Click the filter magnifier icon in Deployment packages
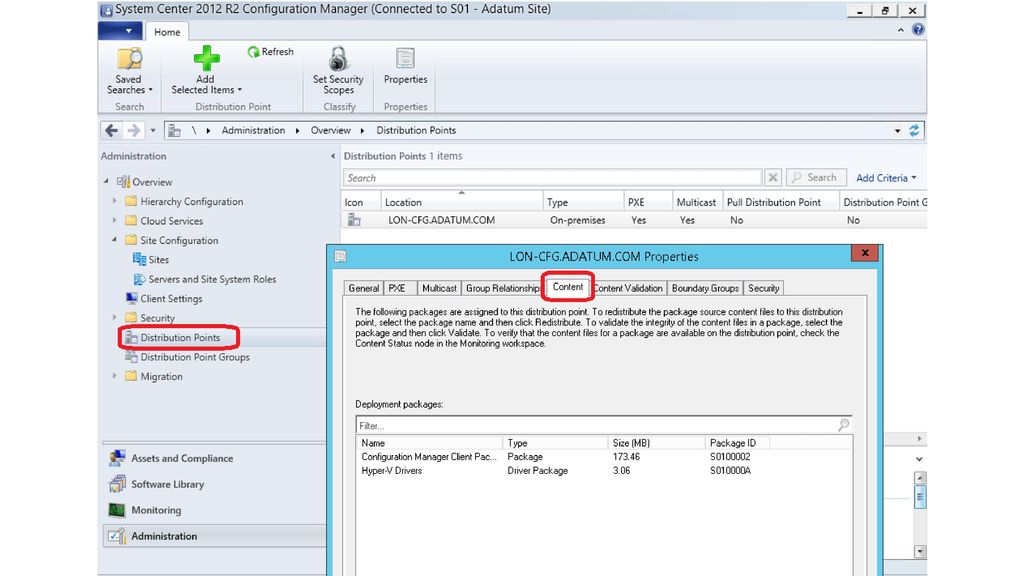Screen dimensions: 1024x576 [x=843, y=425]
